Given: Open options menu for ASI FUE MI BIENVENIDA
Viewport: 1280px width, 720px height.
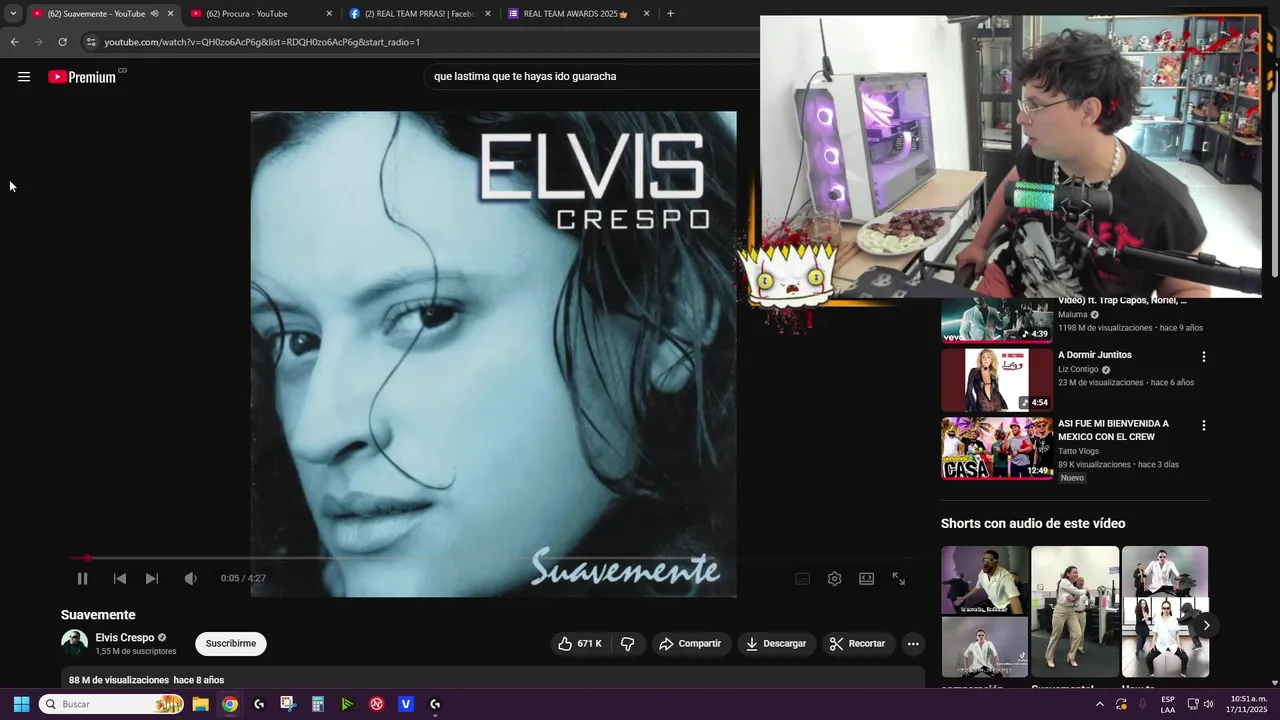Looking at the screenshot, I should point(1204,426).
